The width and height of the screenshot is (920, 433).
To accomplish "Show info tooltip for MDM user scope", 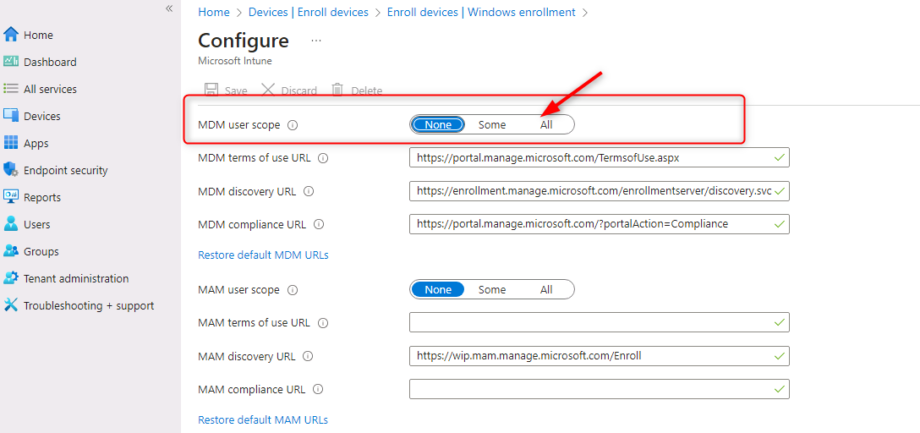I will tap(293, 125).
